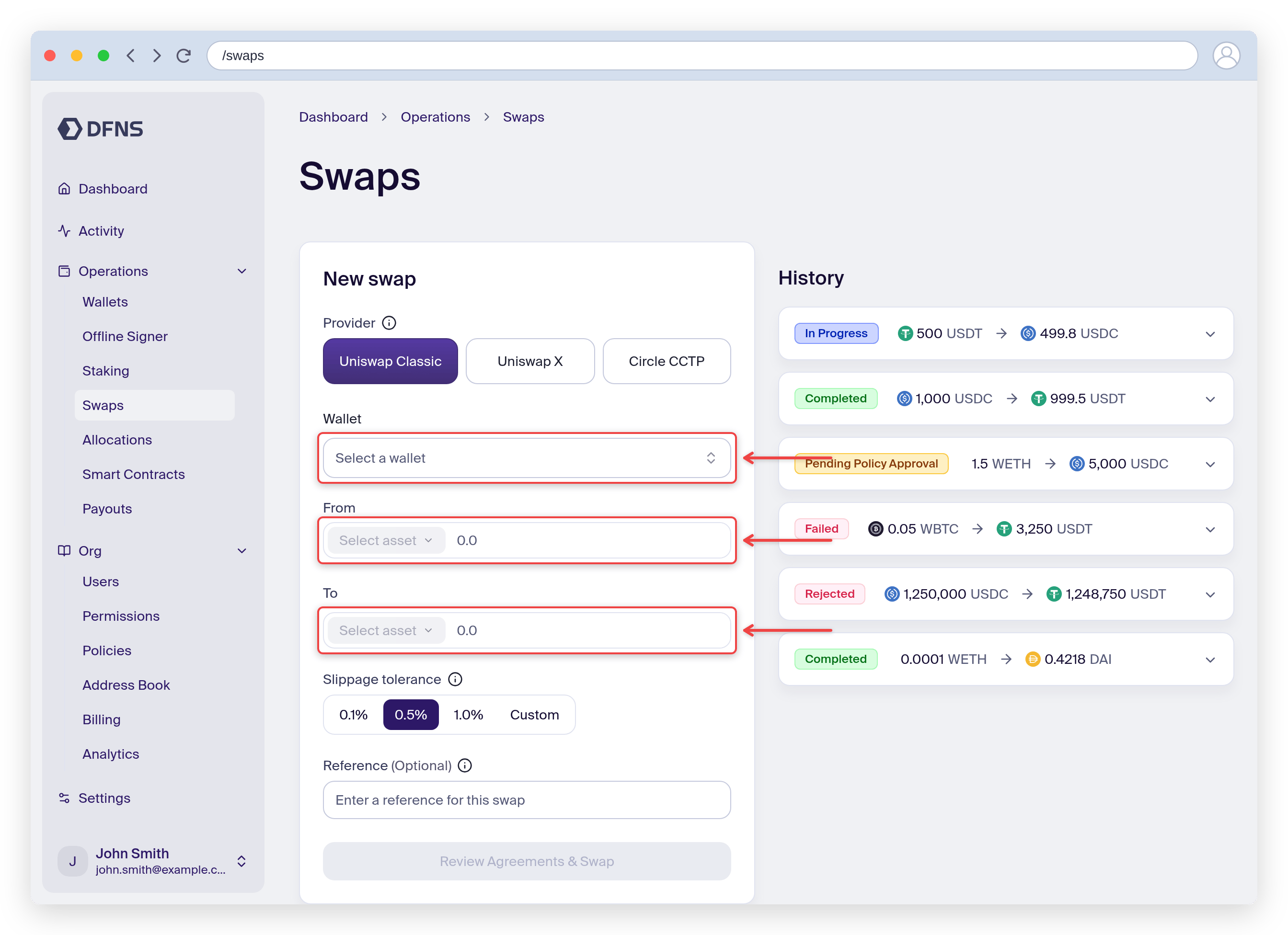Click the swap reference input field

coord(527,800)
